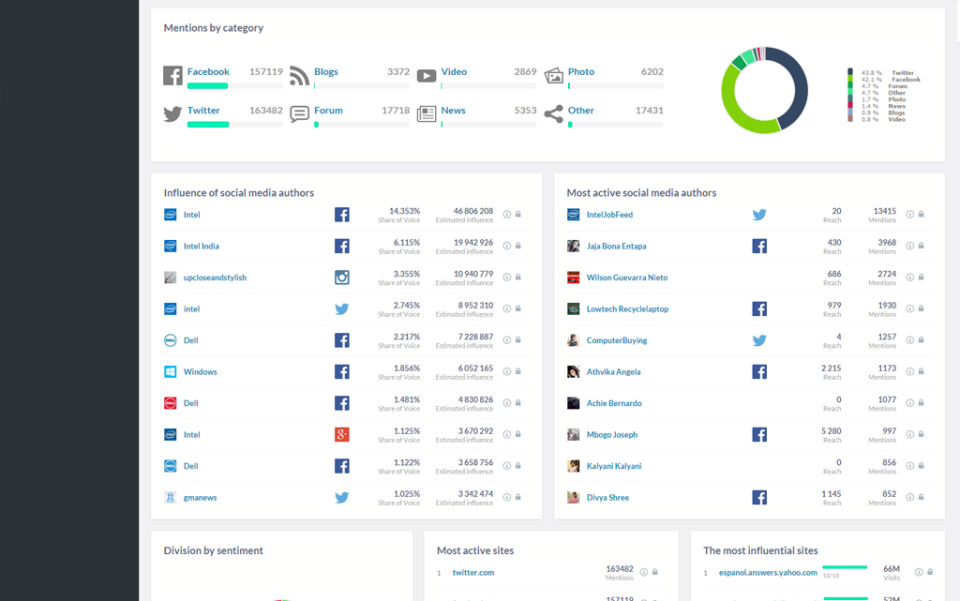Click lock icon for Wilson Guevarra Nieto row
Screen dimensions: 960x601
coord(921,277)
